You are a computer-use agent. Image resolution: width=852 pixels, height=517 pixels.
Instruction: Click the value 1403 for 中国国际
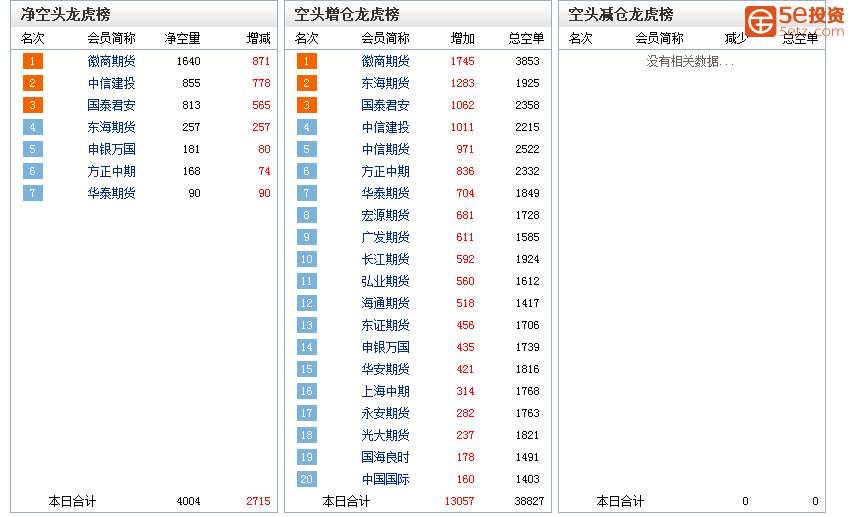tap(528, 479)
